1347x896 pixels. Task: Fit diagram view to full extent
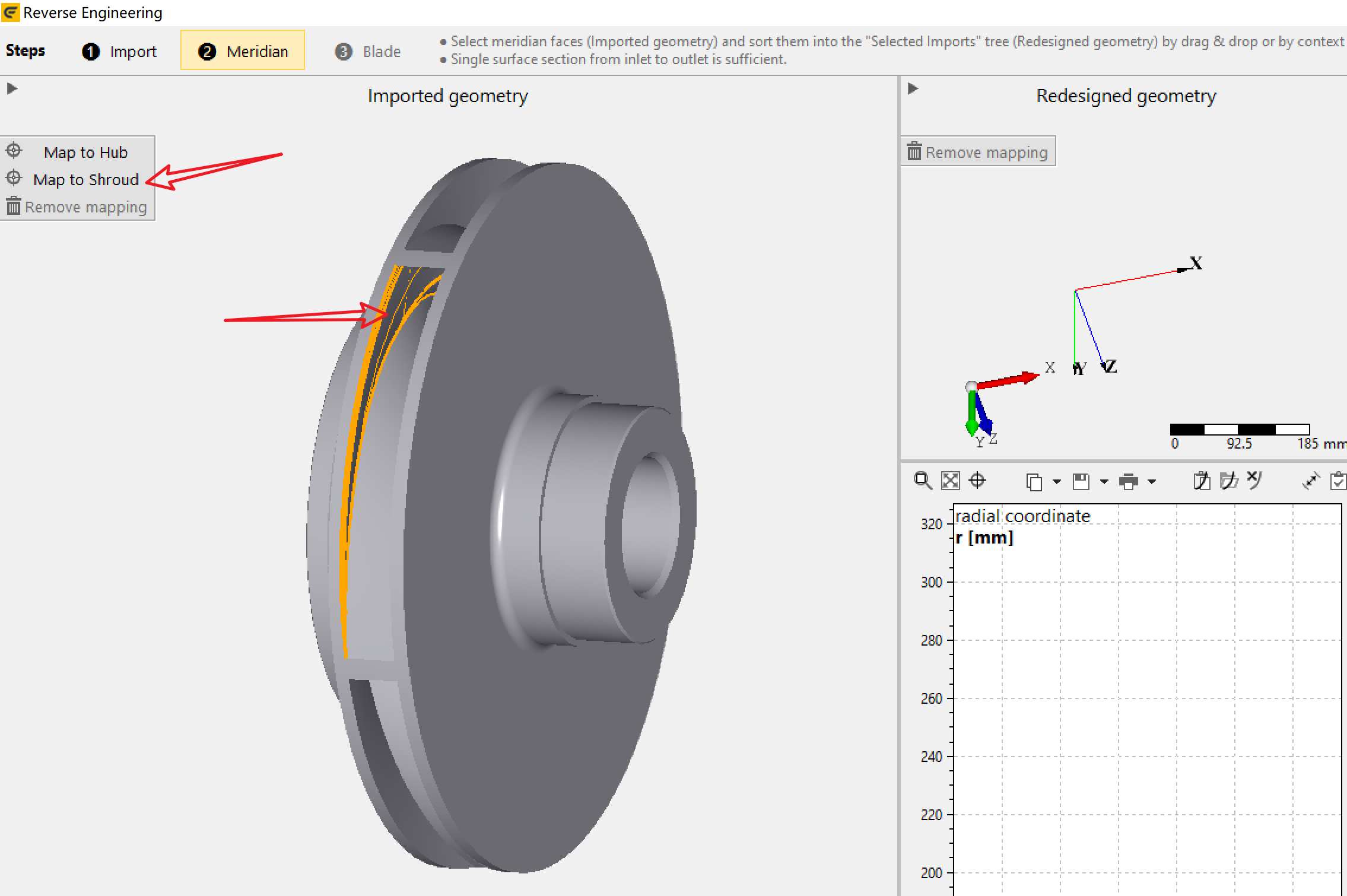tap(950, 481)
